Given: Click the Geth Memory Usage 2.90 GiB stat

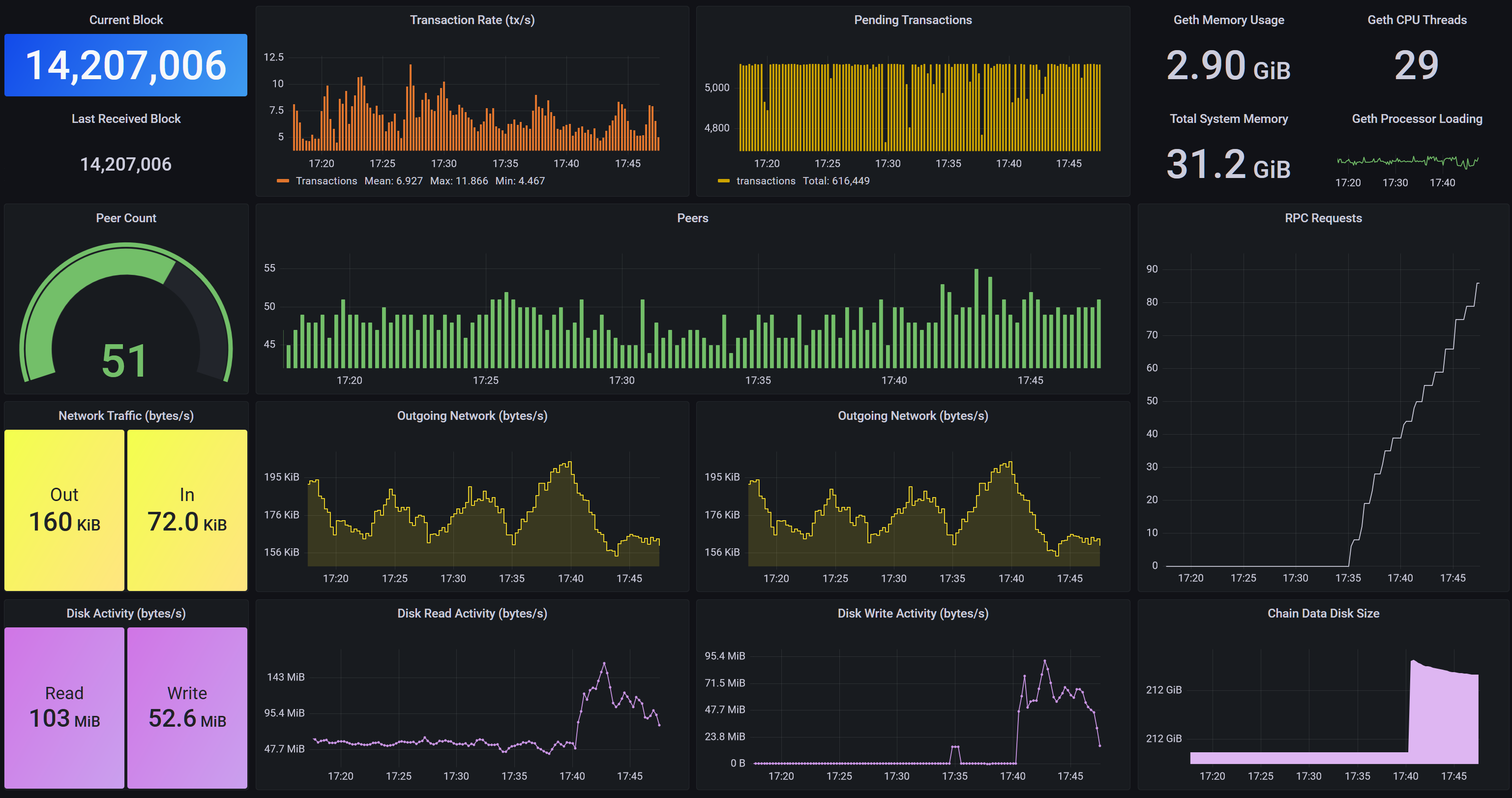Looking at the screenshot, I should coord(1228,65).
